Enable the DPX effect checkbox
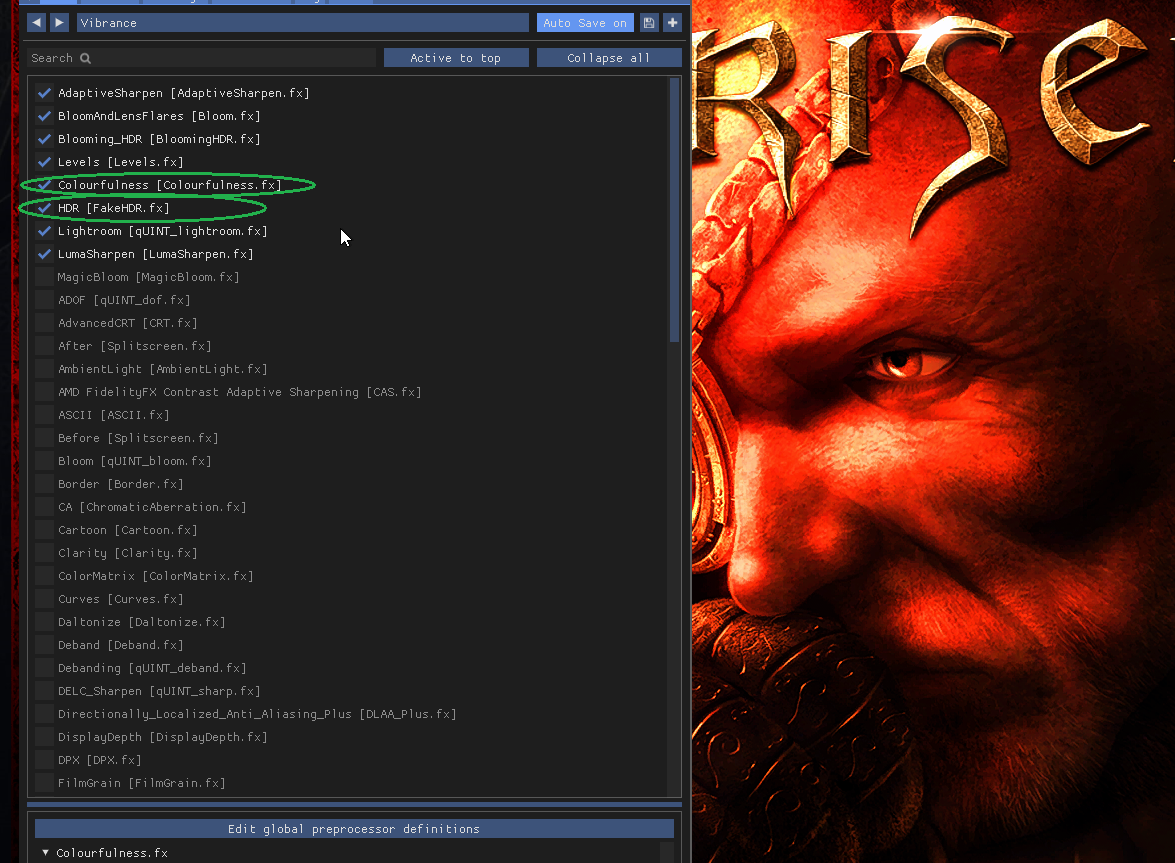 [44, 760]
